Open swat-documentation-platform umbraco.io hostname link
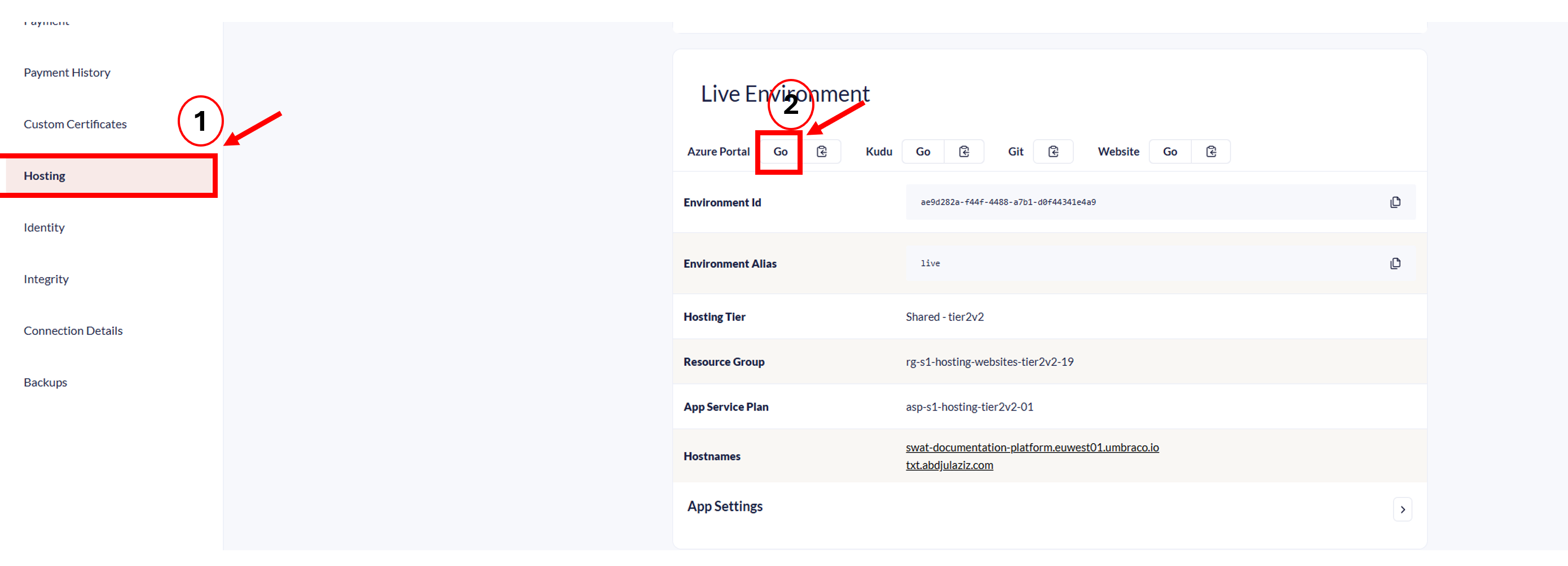The image size is (1568, 566). click(1032, 447)
